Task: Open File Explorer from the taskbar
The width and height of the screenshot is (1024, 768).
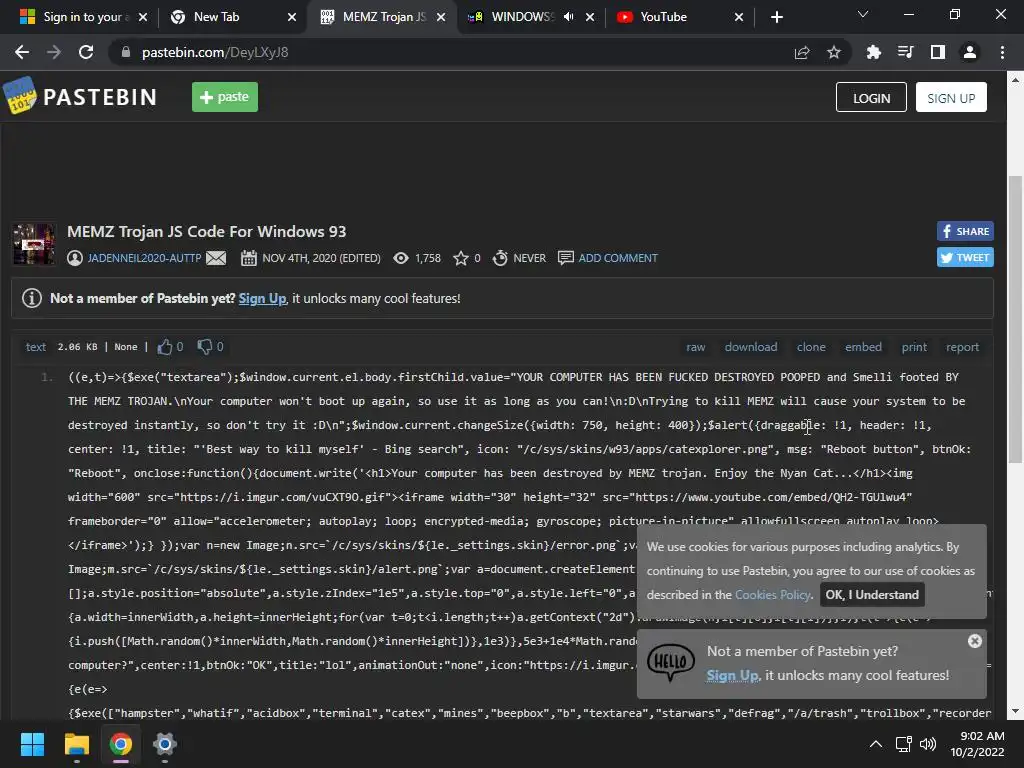Action: (76, 744)
